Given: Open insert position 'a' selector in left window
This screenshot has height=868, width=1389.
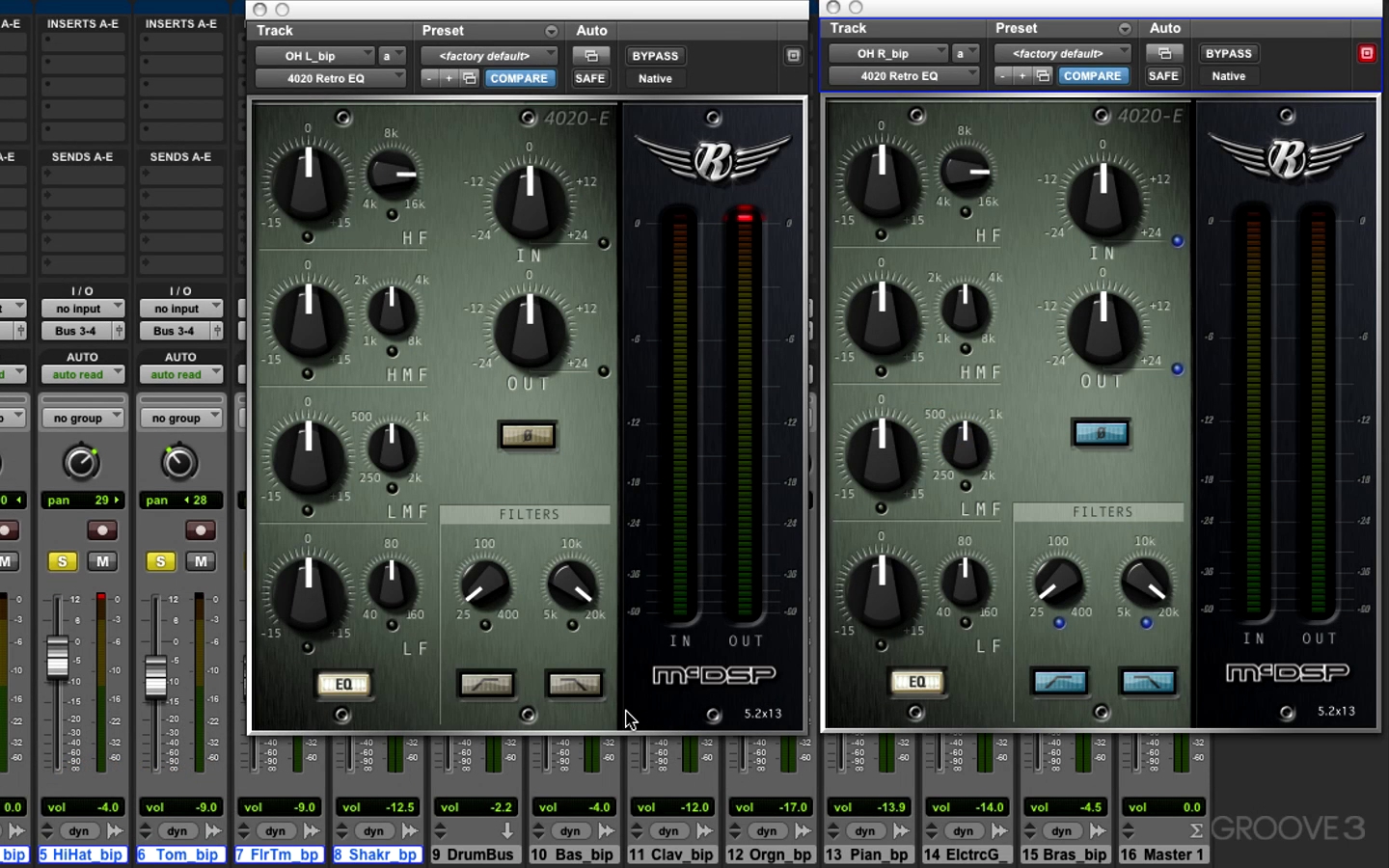Looking at the screenshot, I should coord(392,56).
